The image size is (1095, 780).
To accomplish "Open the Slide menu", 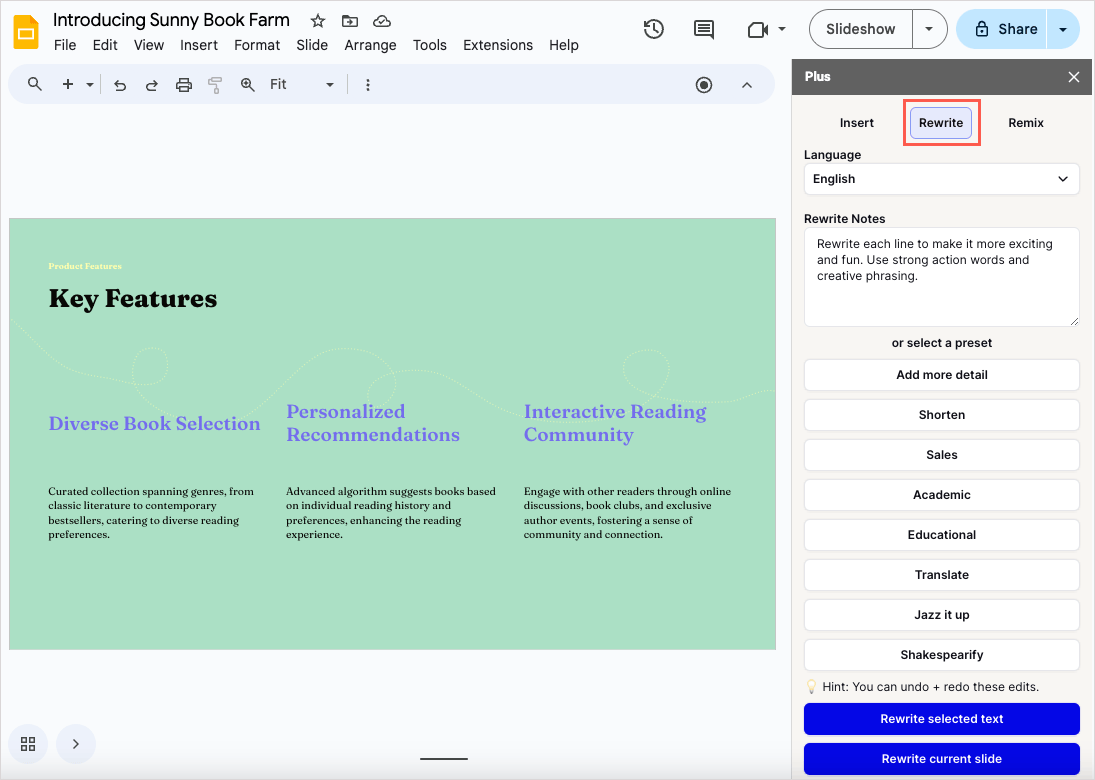I will [x=312, y=45].
